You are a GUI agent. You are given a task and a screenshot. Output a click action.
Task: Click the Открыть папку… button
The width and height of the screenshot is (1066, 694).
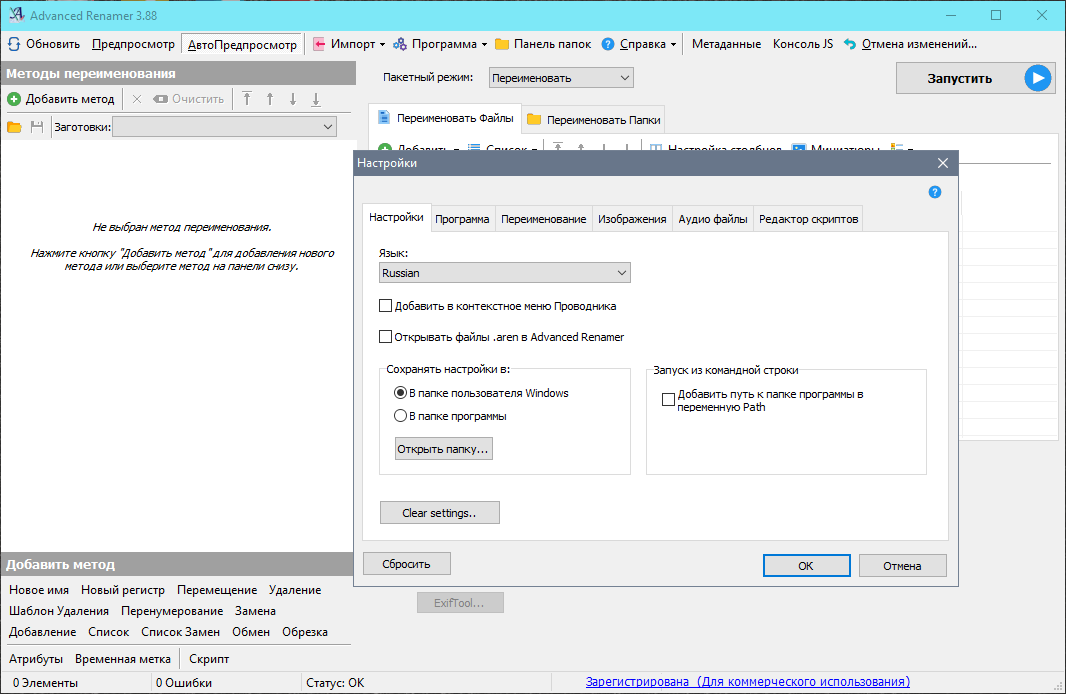coord(443,449)
